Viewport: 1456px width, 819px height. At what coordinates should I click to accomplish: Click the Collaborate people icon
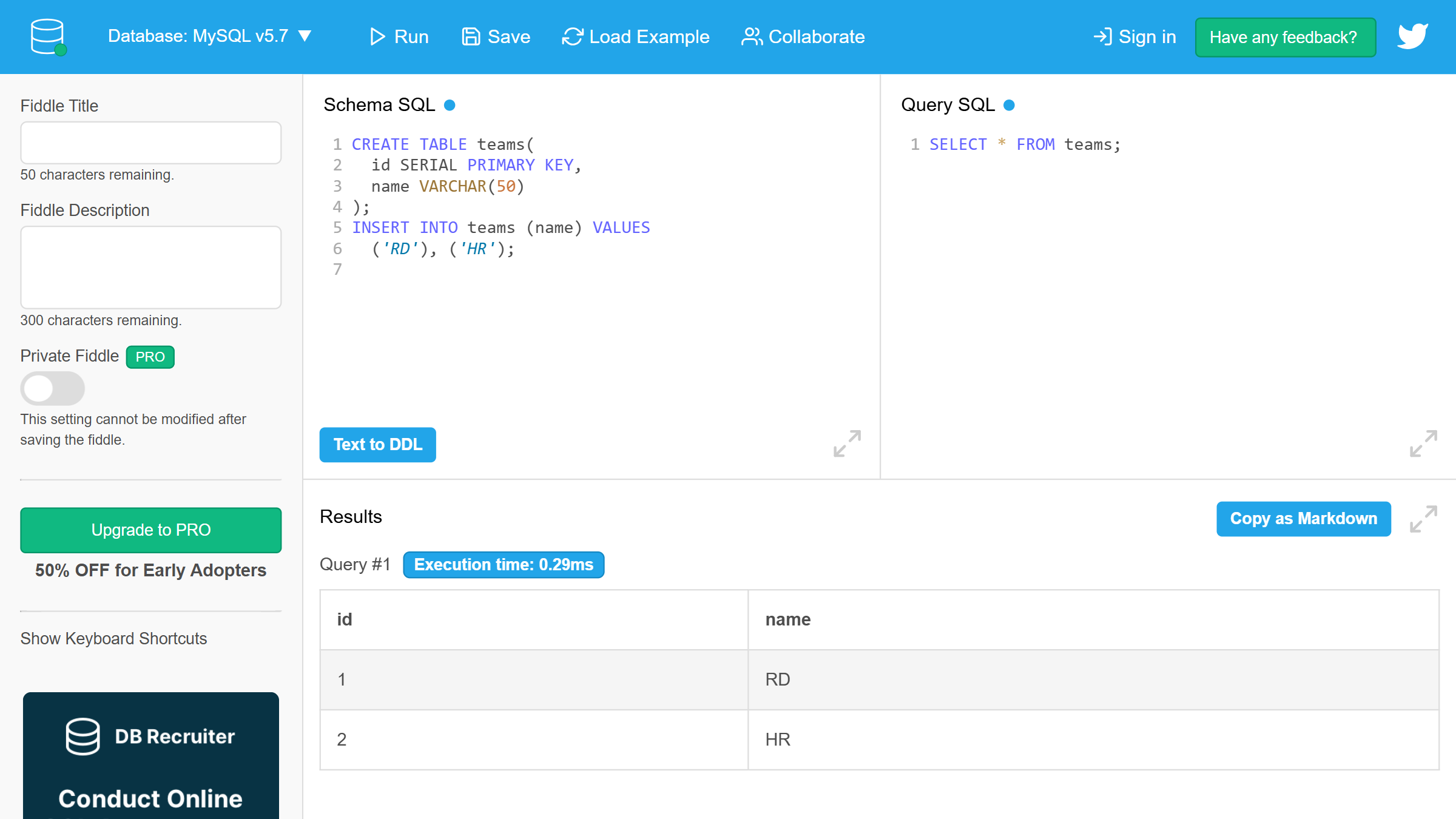click(x=752, y=37)
